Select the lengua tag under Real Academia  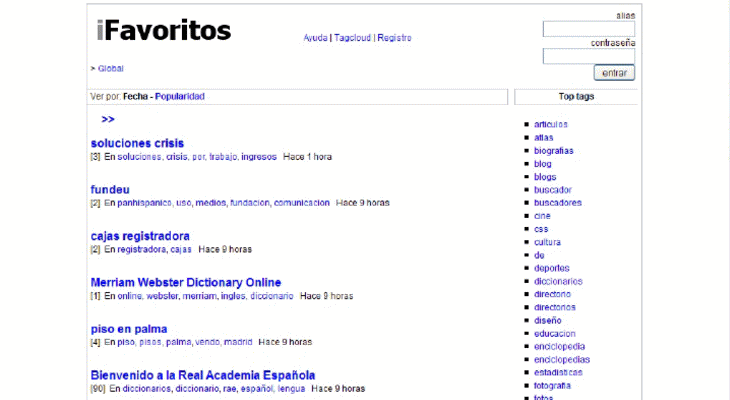[x=291, y=389]
